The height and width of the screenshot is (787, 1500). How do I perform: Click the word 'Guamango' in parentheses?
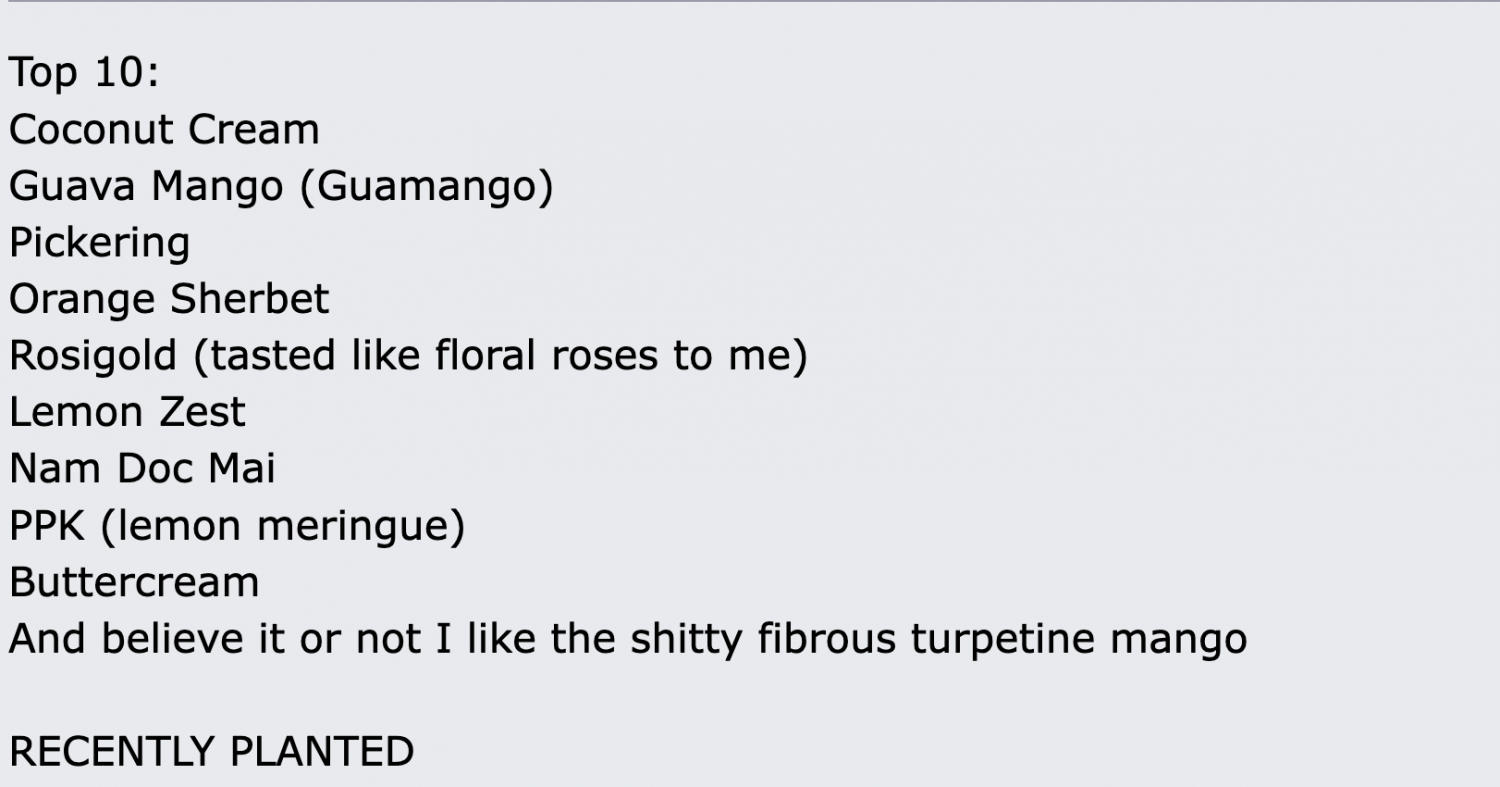(427, 187)
